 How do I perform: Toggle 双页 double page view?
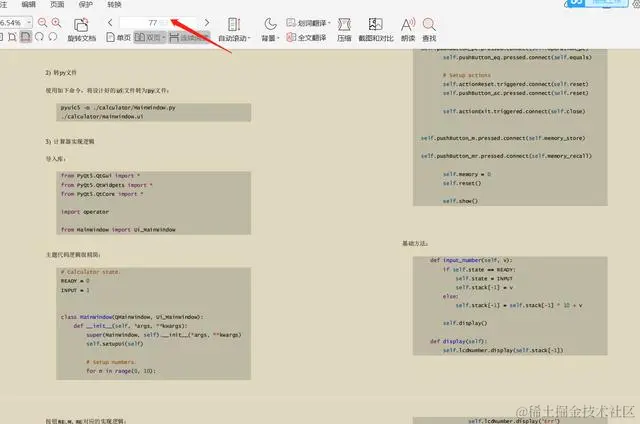(150, 38)
